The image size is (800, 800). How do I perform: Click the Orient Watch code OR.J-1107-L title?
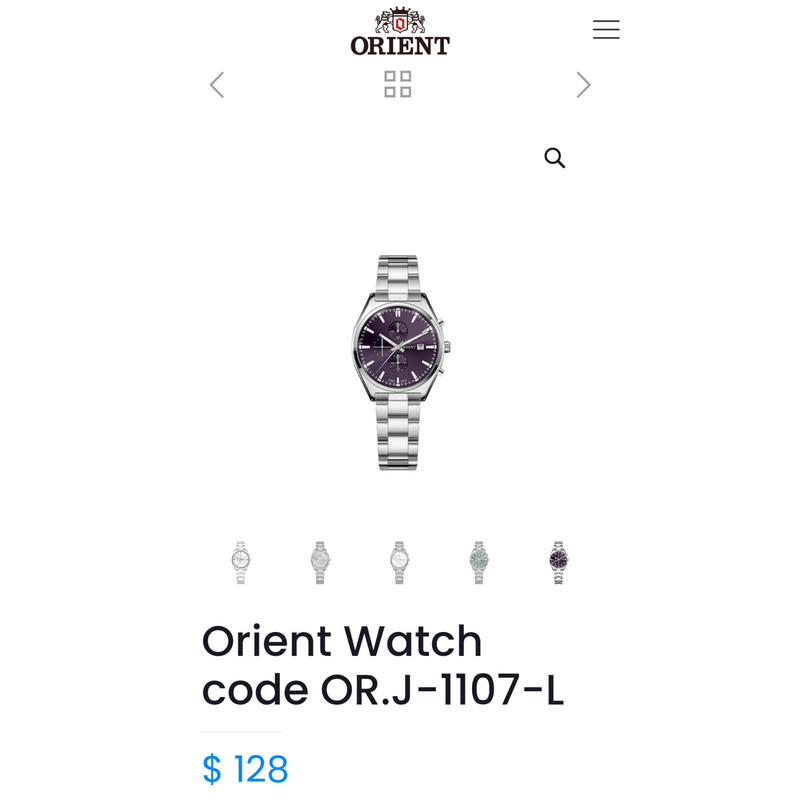[383, 665]
